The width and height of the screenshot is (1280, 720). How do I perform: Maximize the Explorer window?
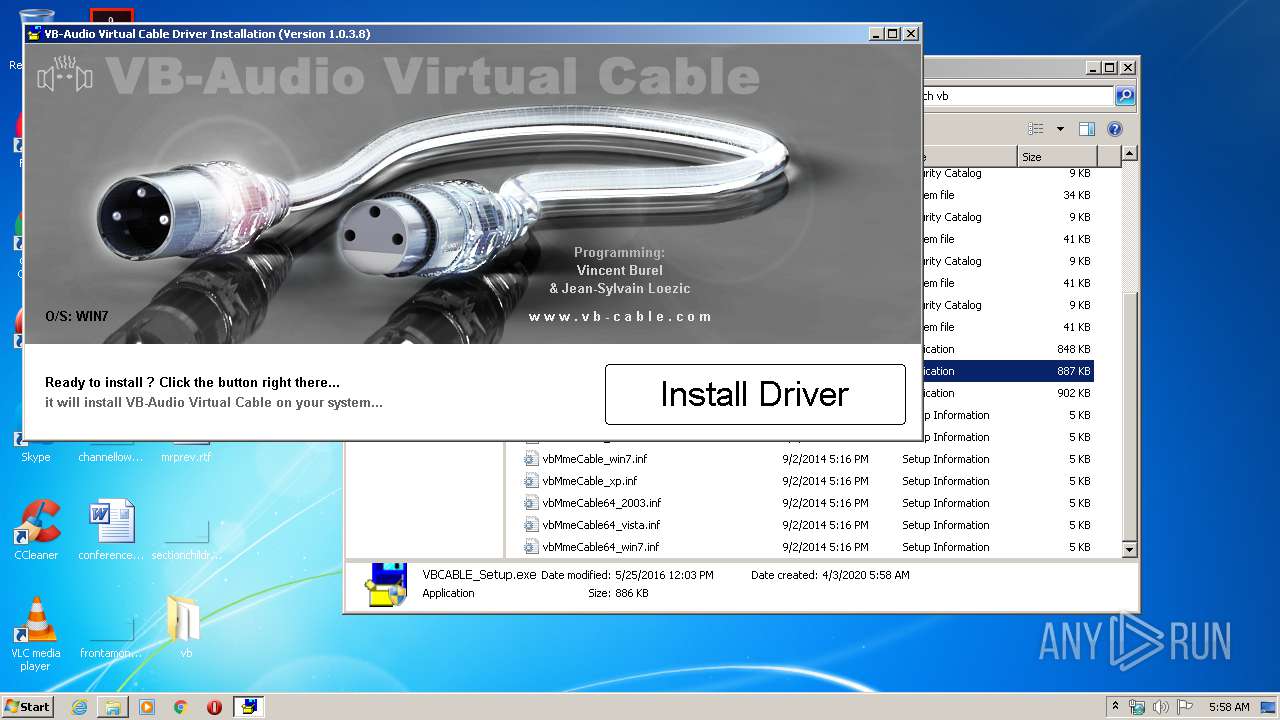(1110, 68)
